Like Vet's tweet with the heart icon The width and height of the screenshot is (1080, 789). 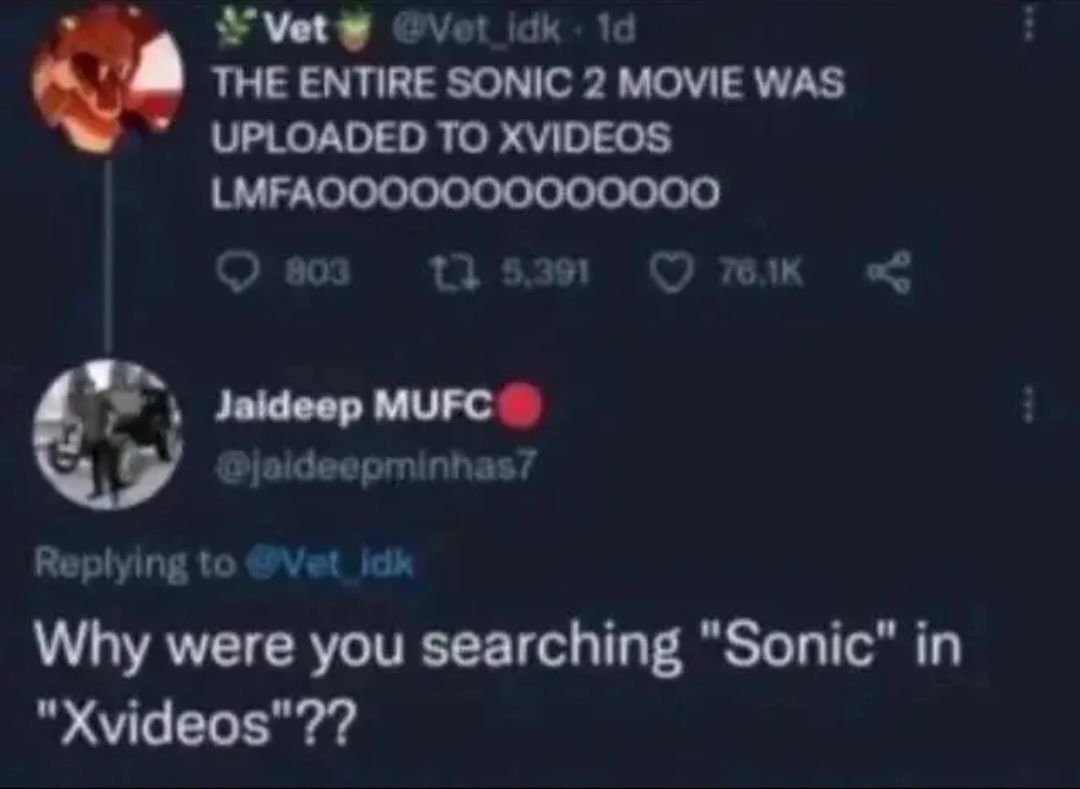pyautogui.click(x=671, y=273)
